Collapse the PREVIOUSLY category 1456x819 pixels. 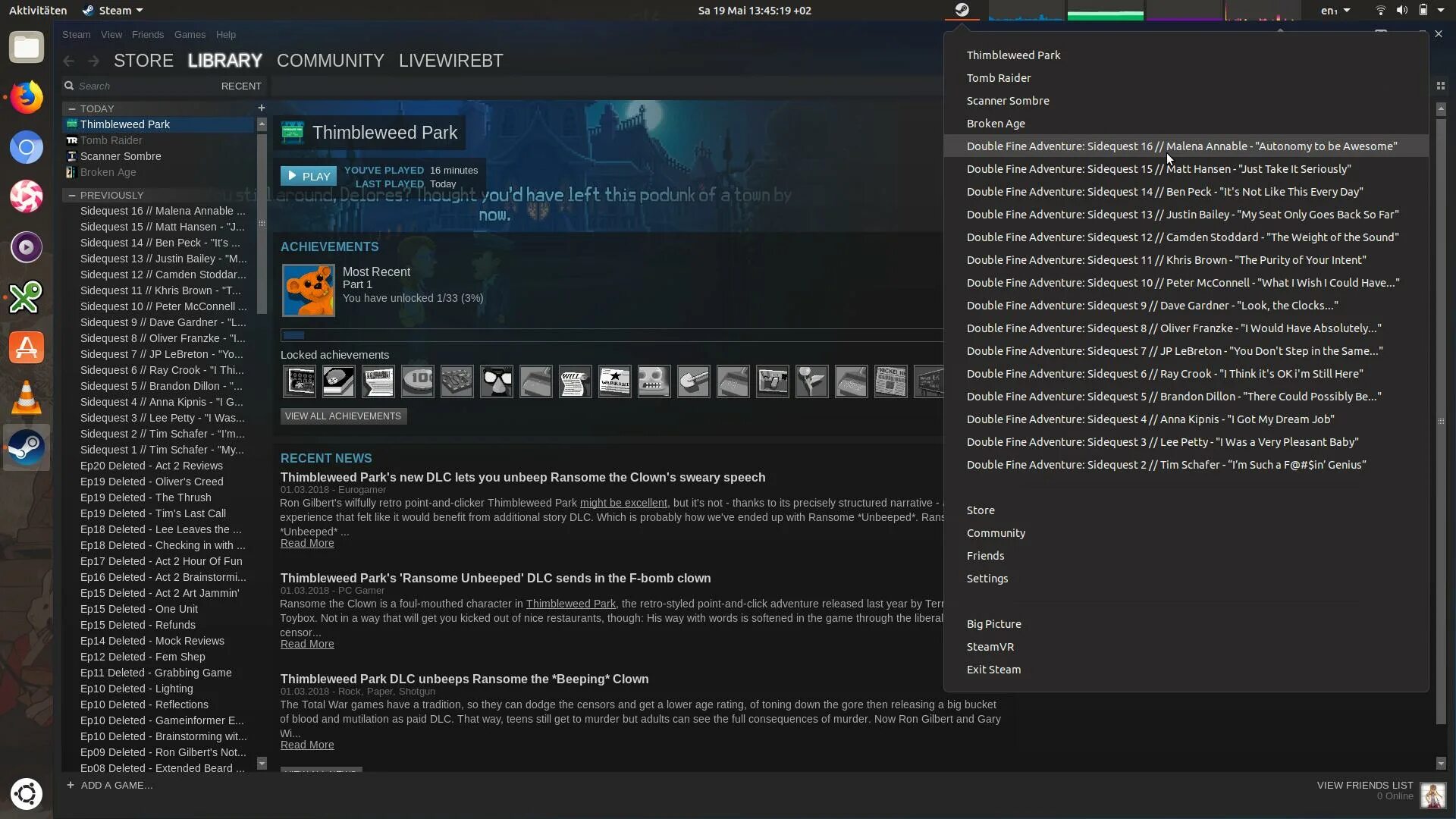[x=72, y=195]
